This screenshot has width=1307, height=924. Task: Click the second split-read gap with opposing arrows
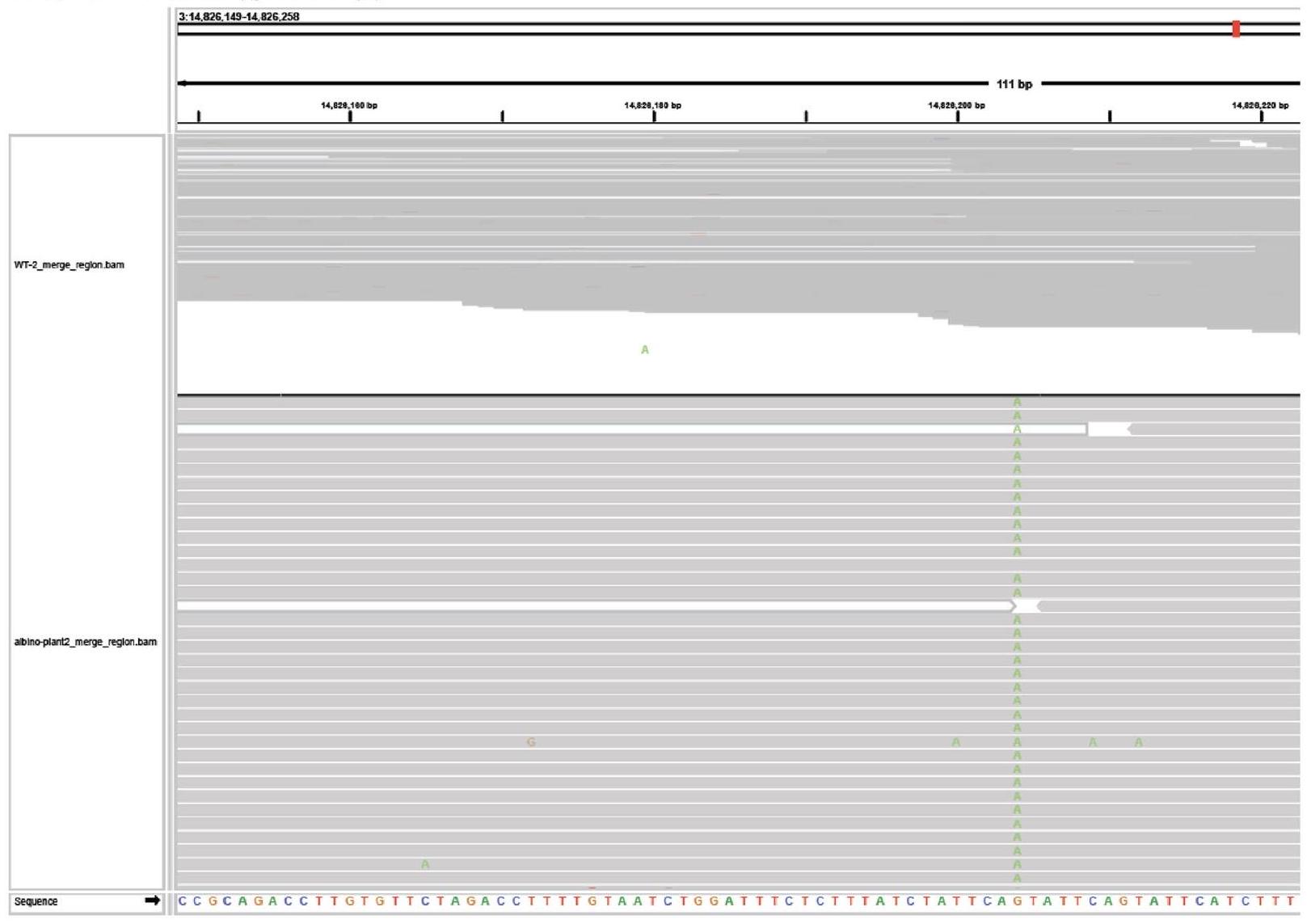coord(1025,605)
